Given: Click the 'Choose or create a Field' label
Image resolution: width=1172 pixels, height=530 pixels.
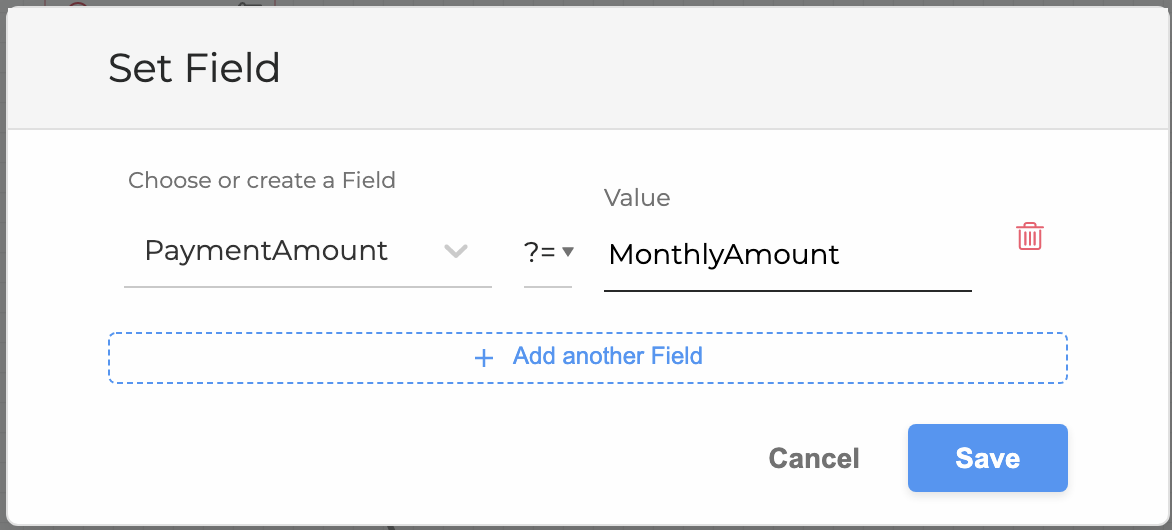Looking at the screenshot, I should 262,181.
